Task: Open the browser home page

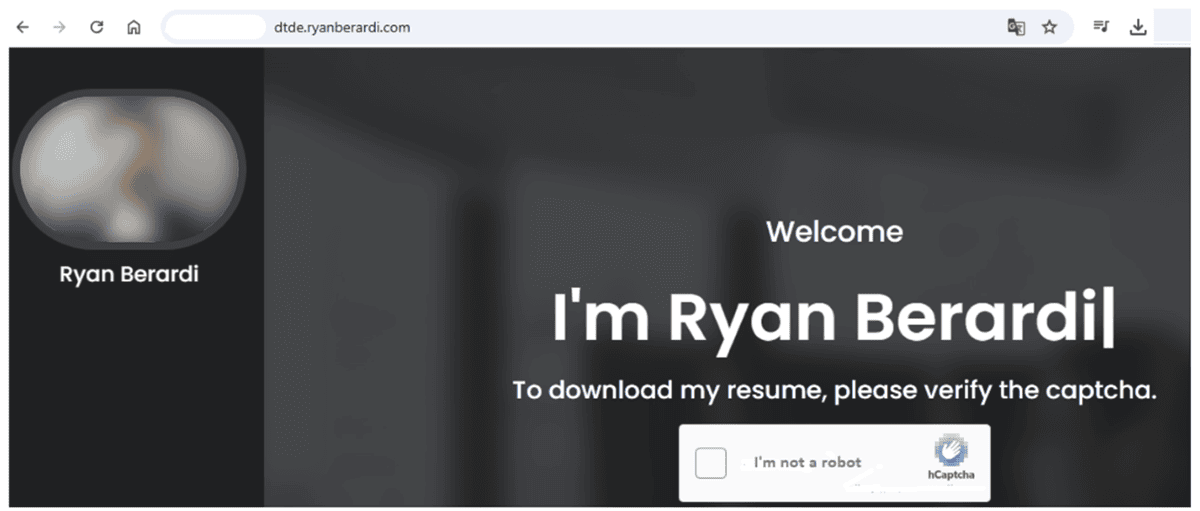Action: pyautogui.click(x=134, y=28)
